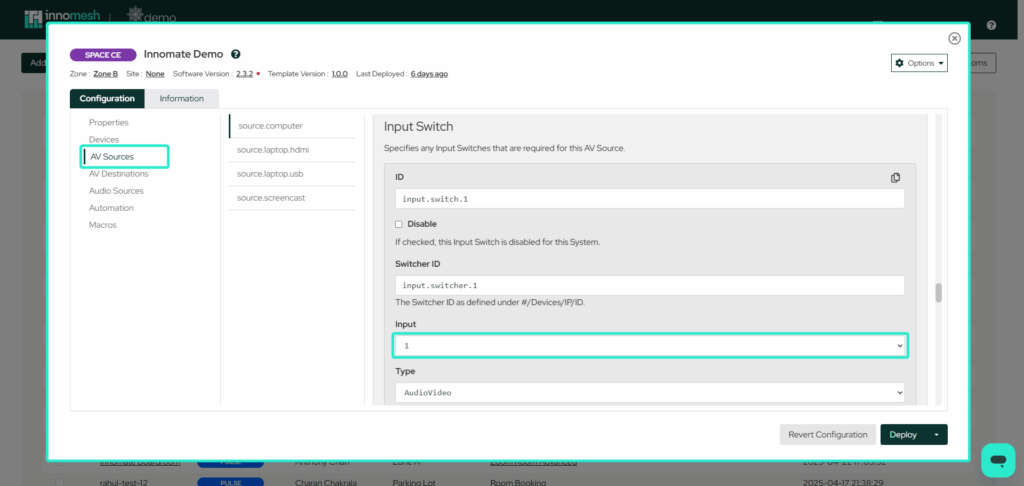The height and width of the screenshot is (486, 1024).
Task: Open the chat support widget icon
Action: click(x=998, y=460)
